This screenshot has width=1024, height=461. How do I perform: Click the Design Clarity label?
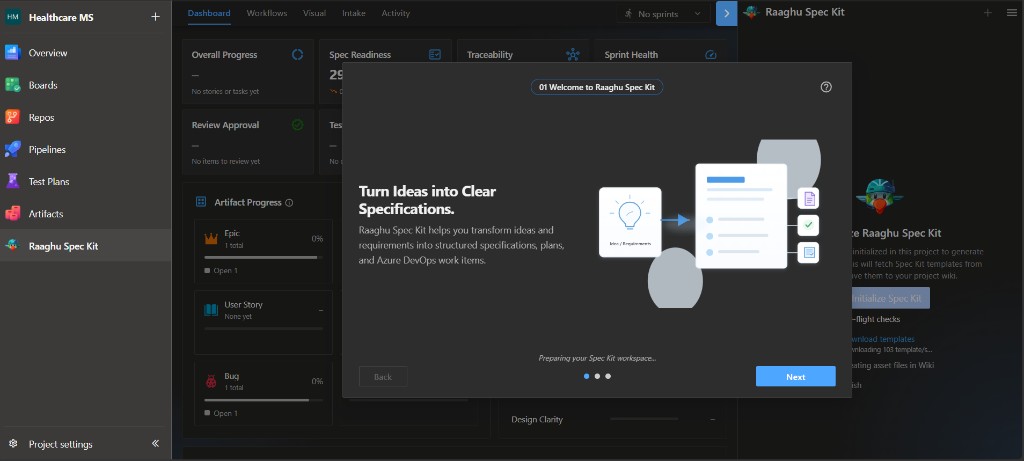point(537,419)
